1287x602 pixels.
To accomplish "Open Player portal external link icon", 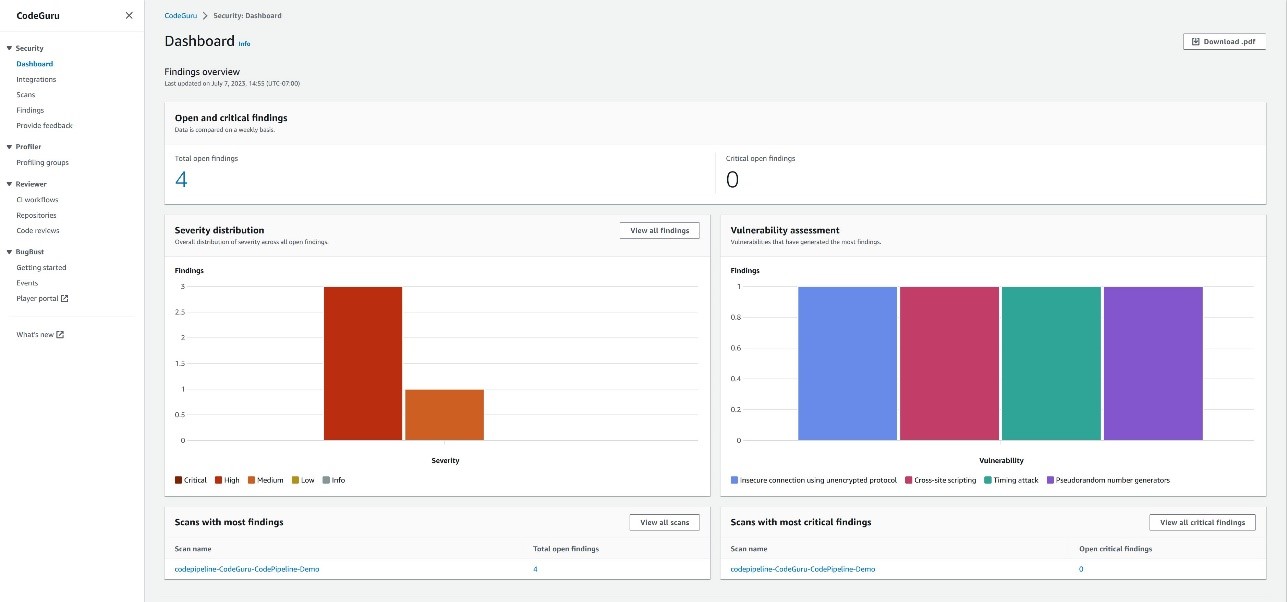I will [x=65, y=298].
